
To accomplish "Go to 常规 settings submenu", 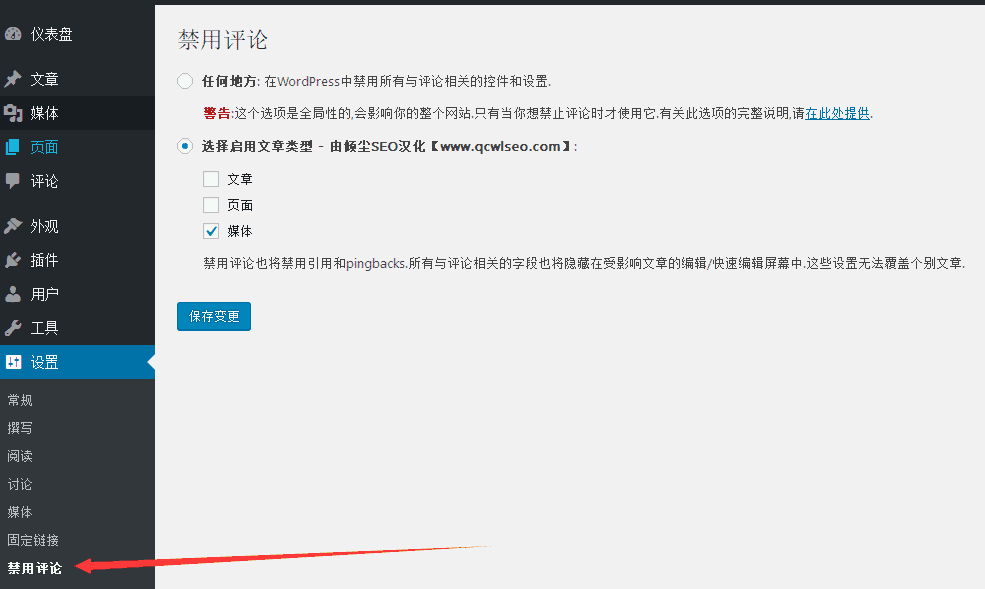I will (20, 400).
